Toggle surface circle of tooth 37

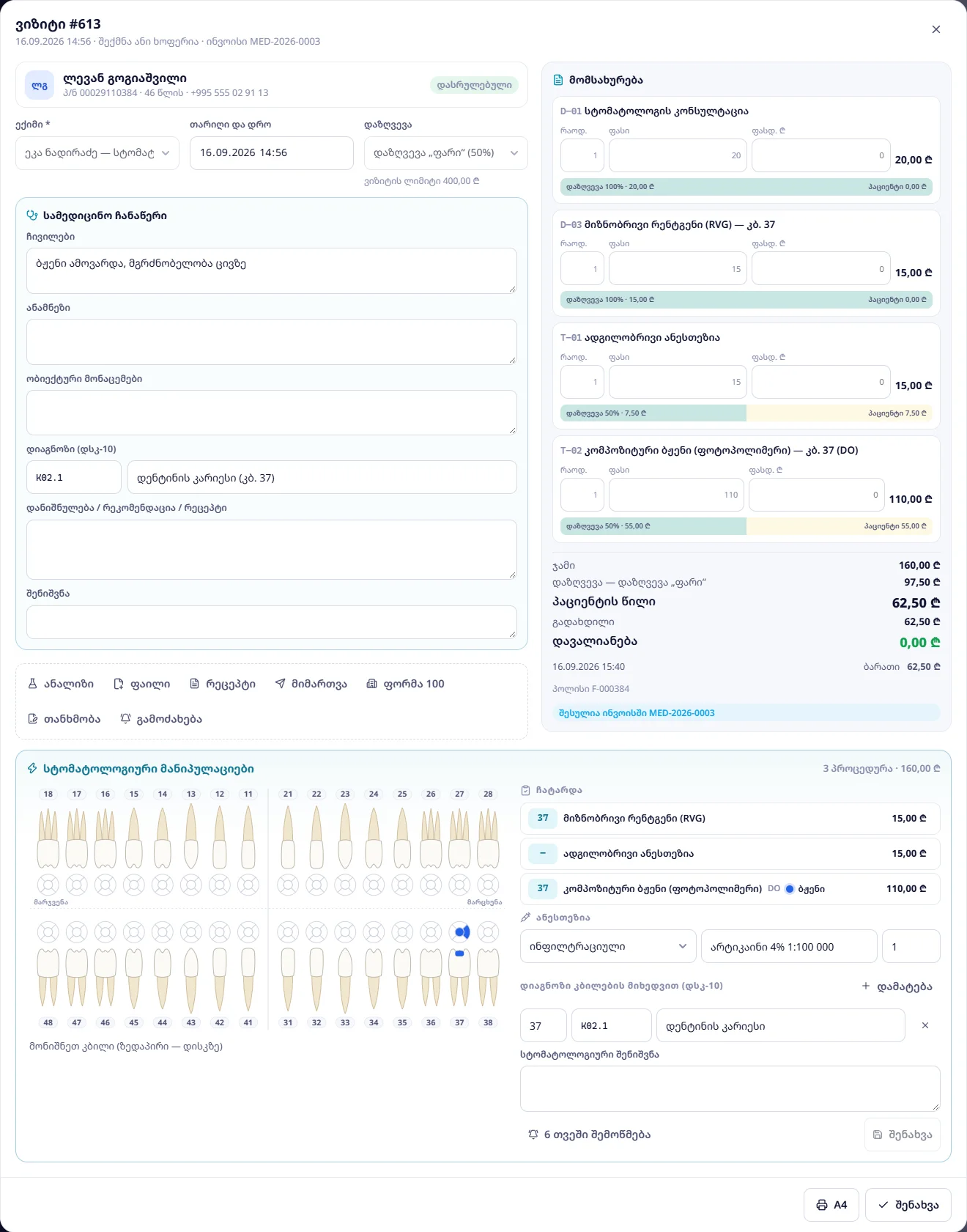459,932
